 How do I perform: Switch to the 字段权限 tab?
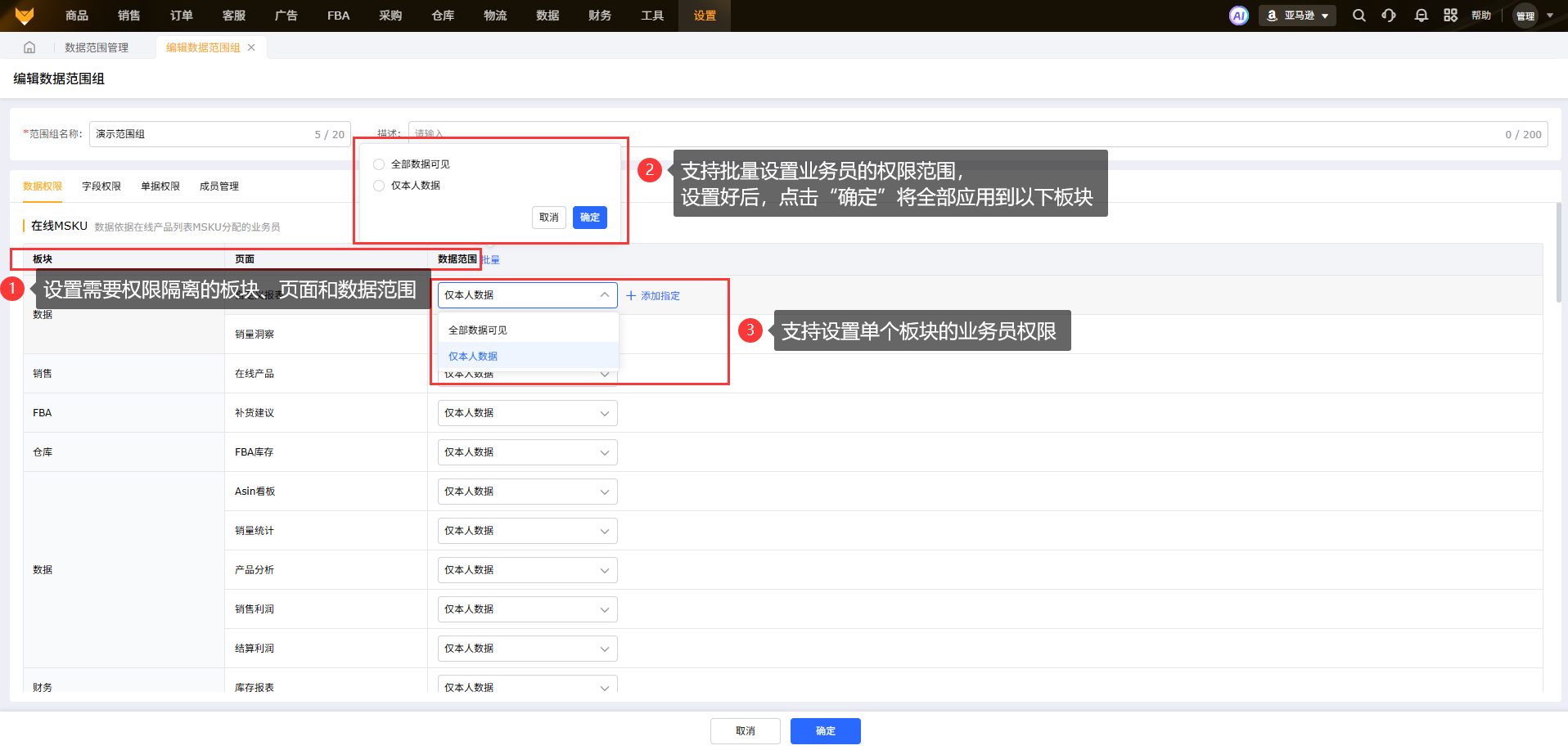101,186
